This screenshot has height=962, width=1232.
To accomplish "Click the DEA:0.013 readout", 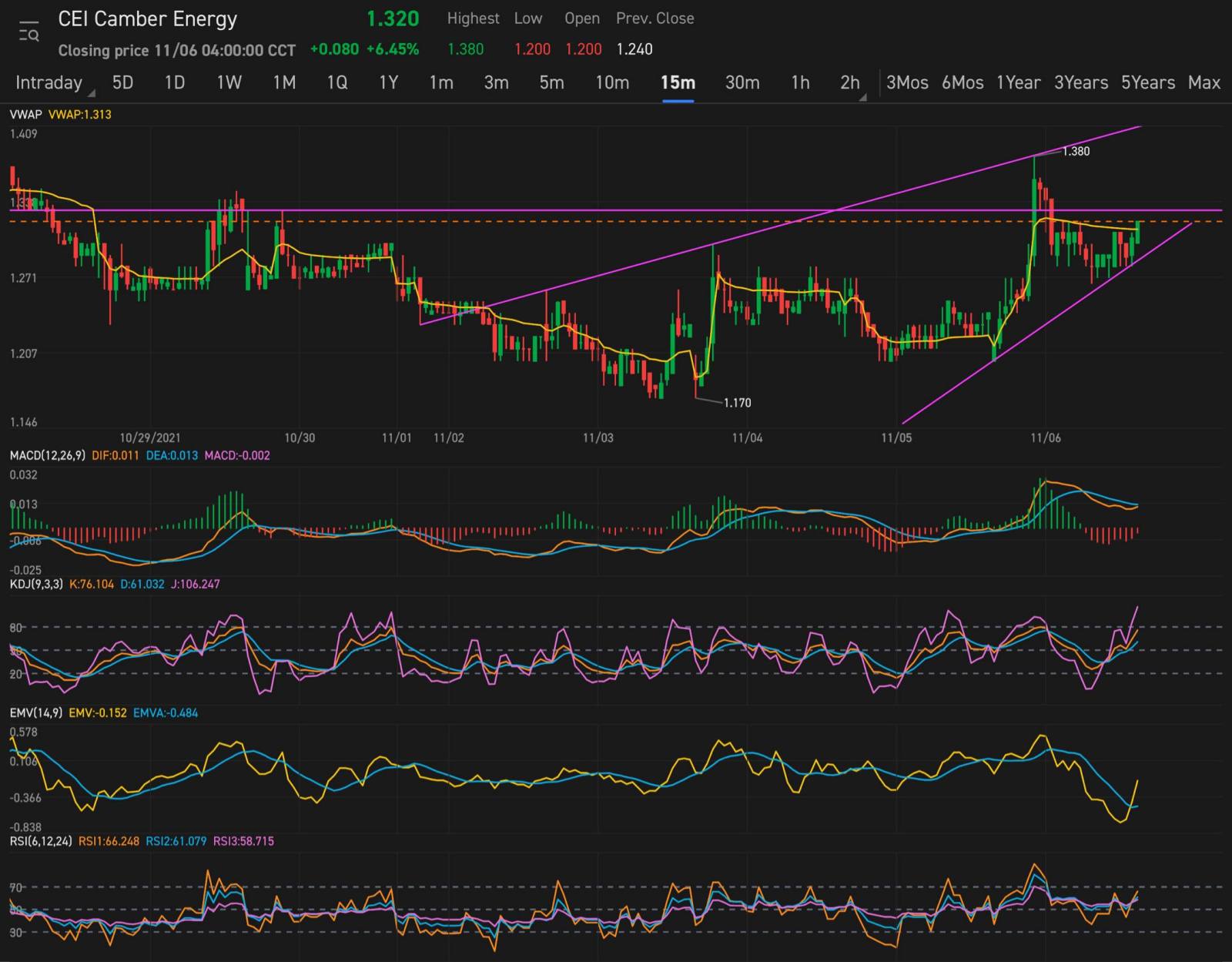I will (x=172, y=455).
